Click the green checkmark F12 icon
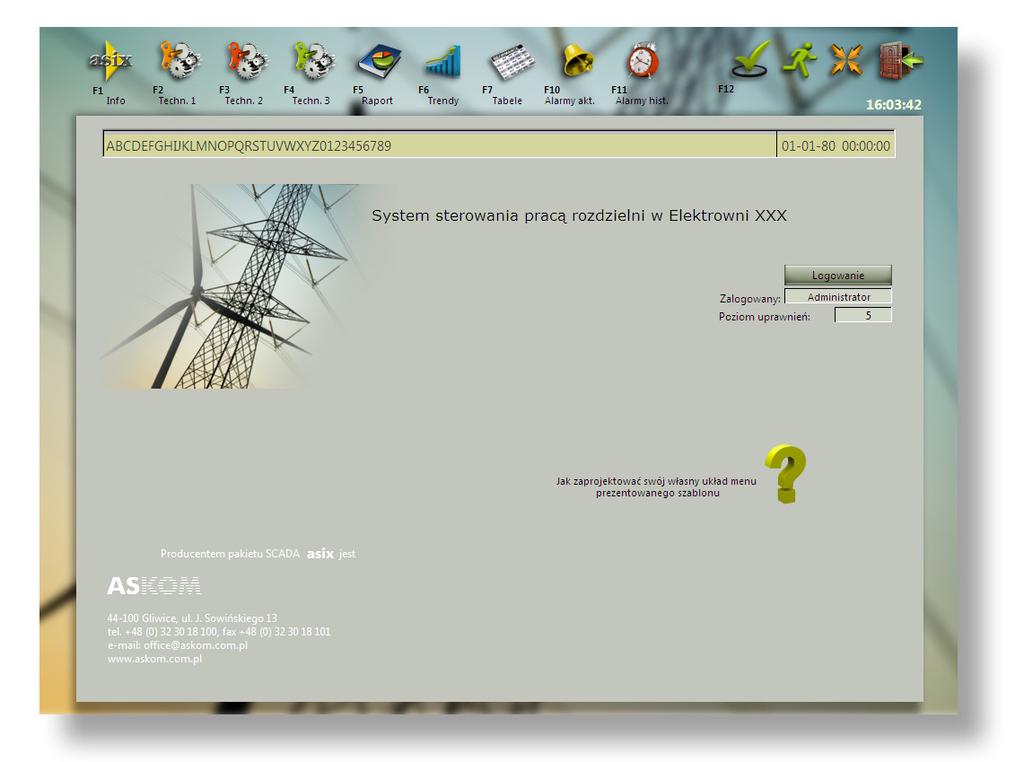The height and width of the screenshot is (762, 1024). (751, 59)
